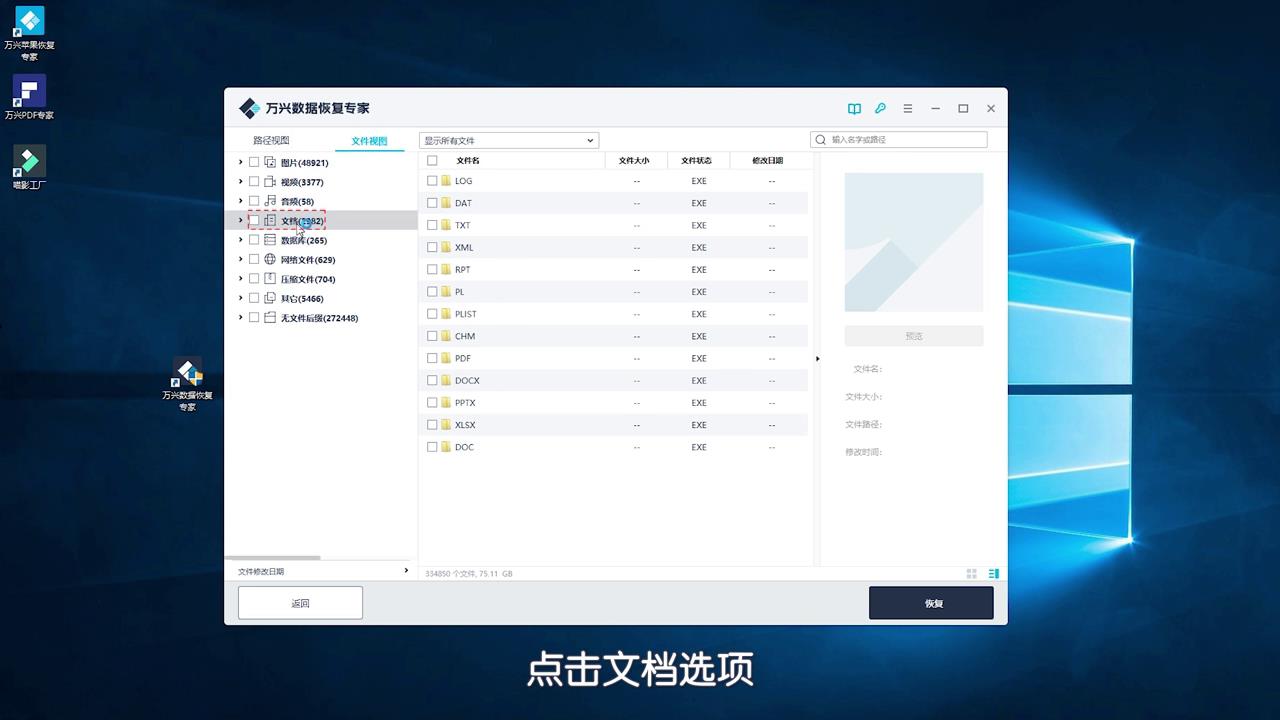Click the activation key icon
The height and width of the screenshot is (720, 1280).
(x=880, y=108)
